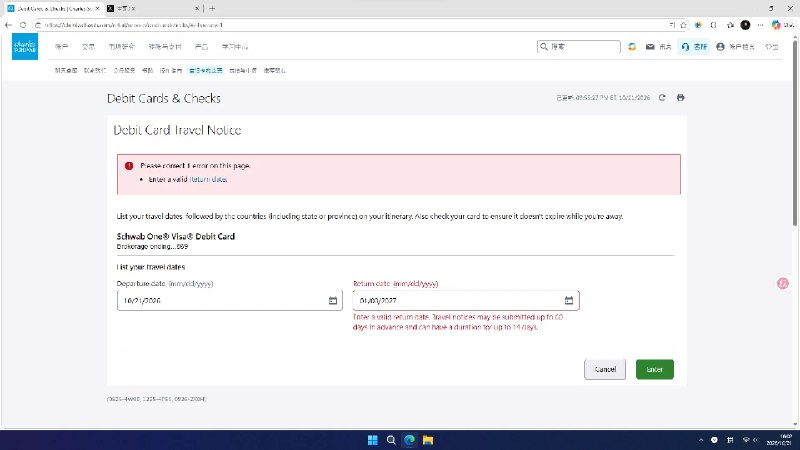Open account profile via the person icon

click(720, 46)
